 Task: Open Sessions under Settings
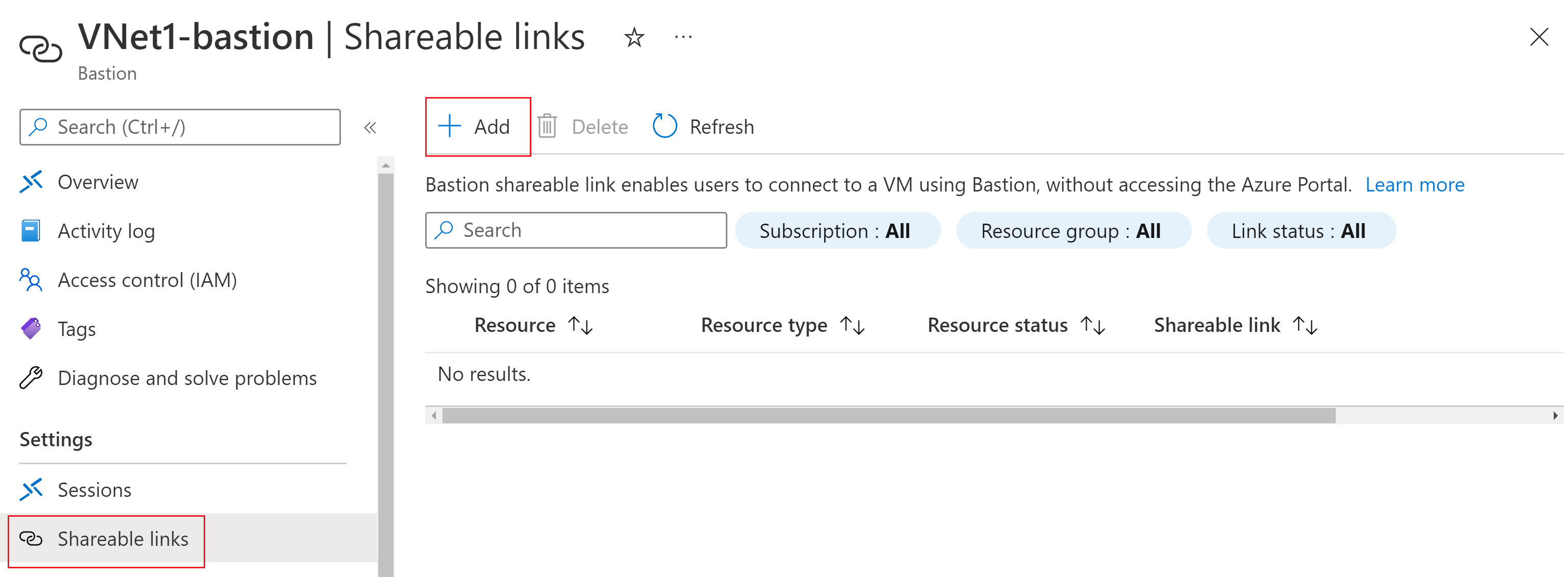(94, 489)
